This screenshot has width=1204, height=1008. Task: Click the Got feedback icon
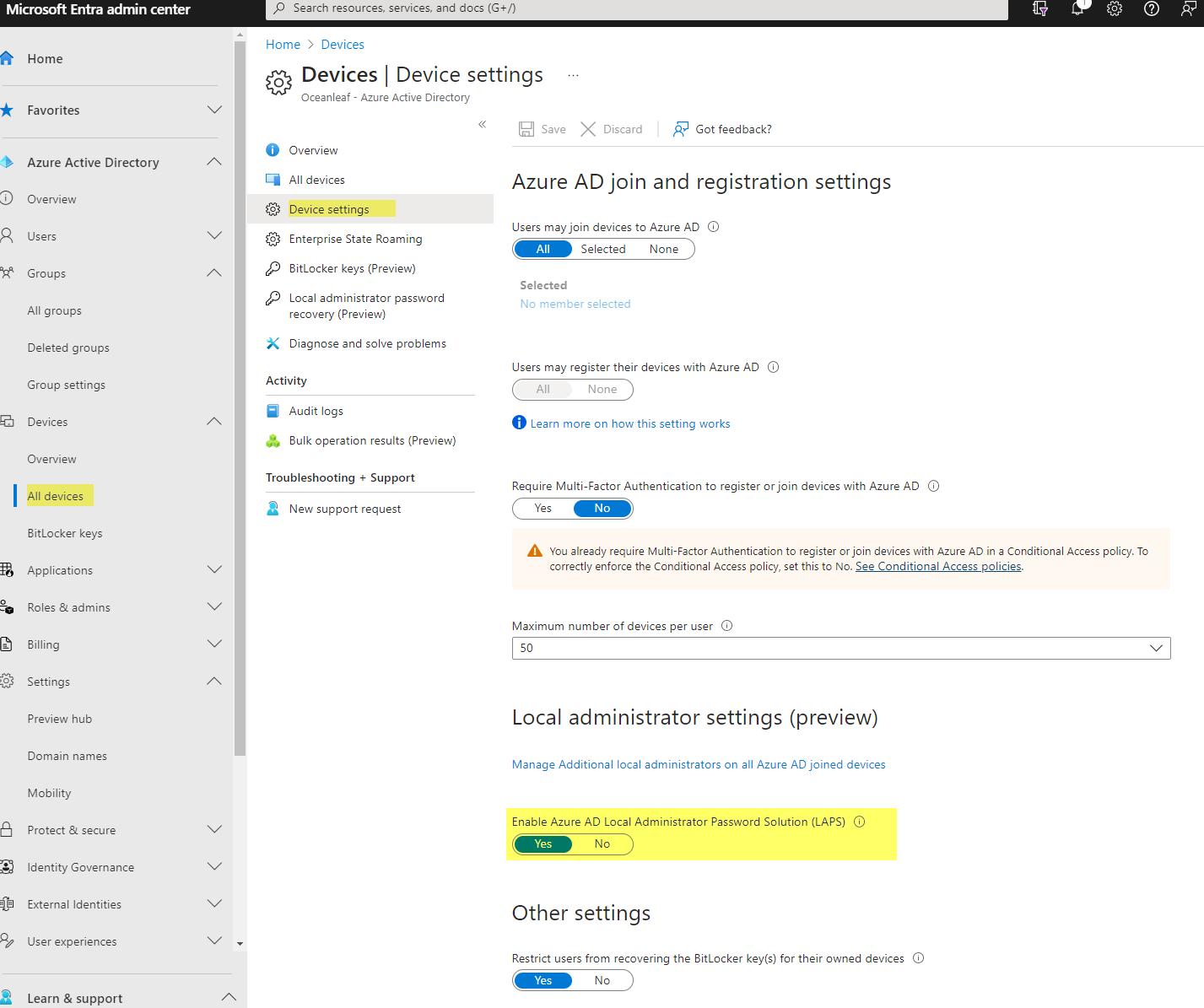click(680, 129)
